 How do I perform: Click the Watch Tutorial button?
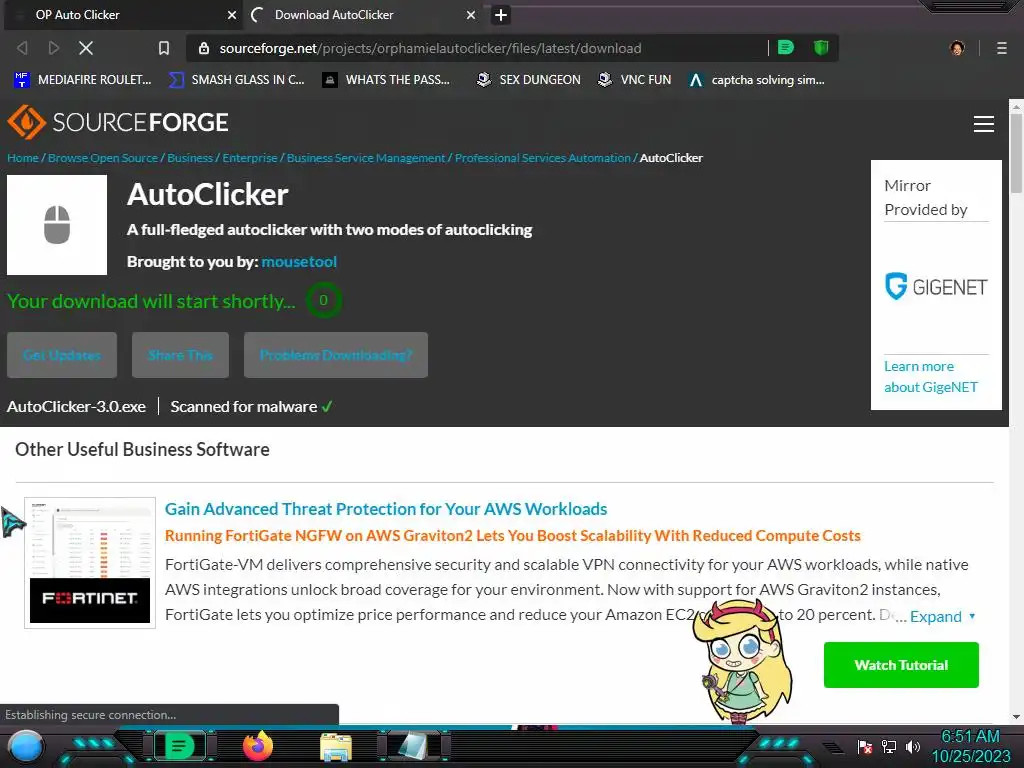coord(901,665)
